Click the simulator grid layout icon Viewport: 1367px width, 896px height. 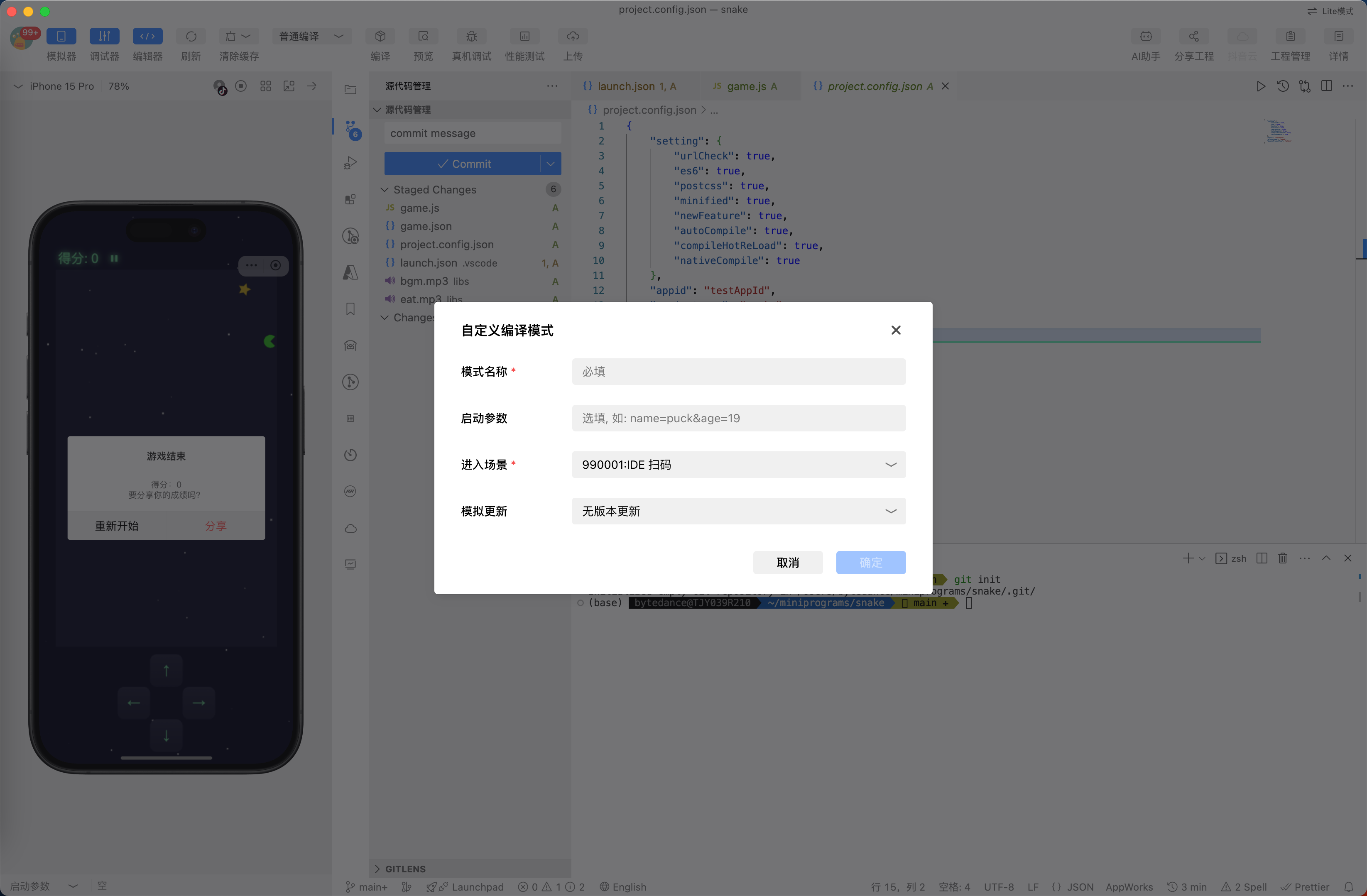click(x=265, y=86)
